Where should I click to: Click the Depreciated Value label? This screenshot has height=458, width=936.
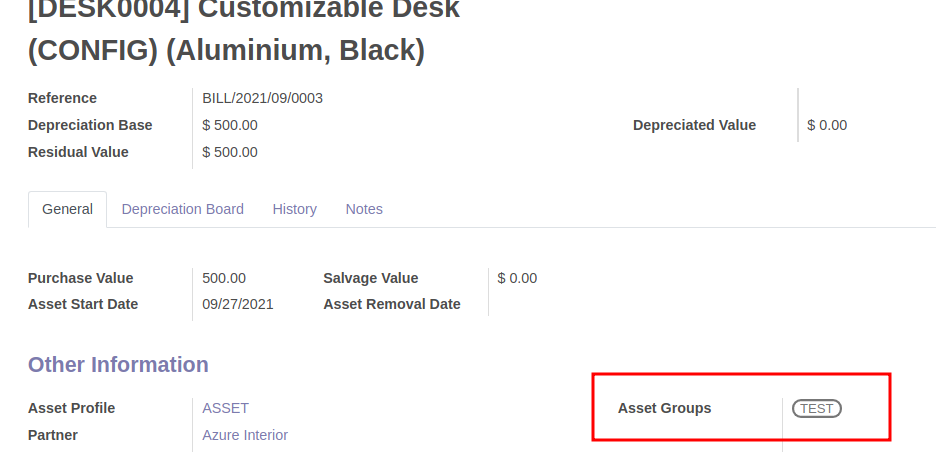click(x=694, y=125)
